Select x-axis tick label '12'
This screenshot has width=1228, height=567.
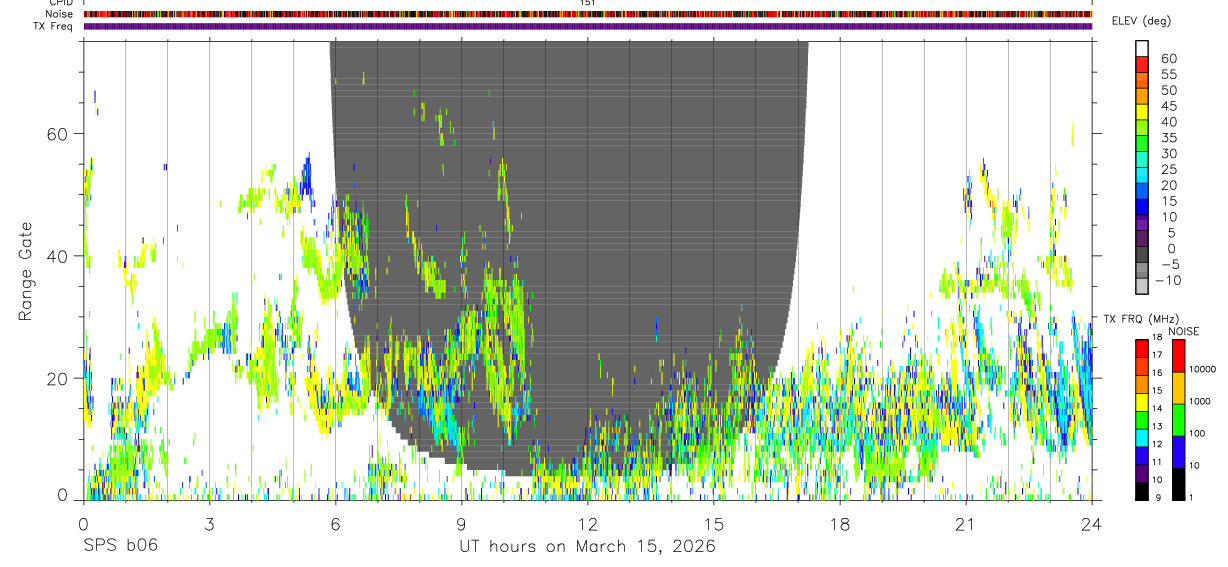[588, 525]
